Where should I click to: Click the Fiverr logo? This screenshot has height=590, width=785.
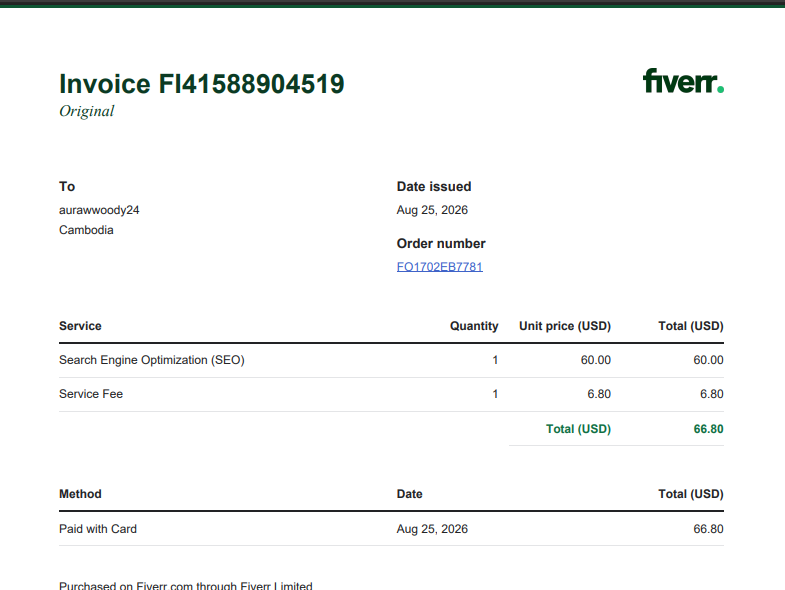point(683,81)
